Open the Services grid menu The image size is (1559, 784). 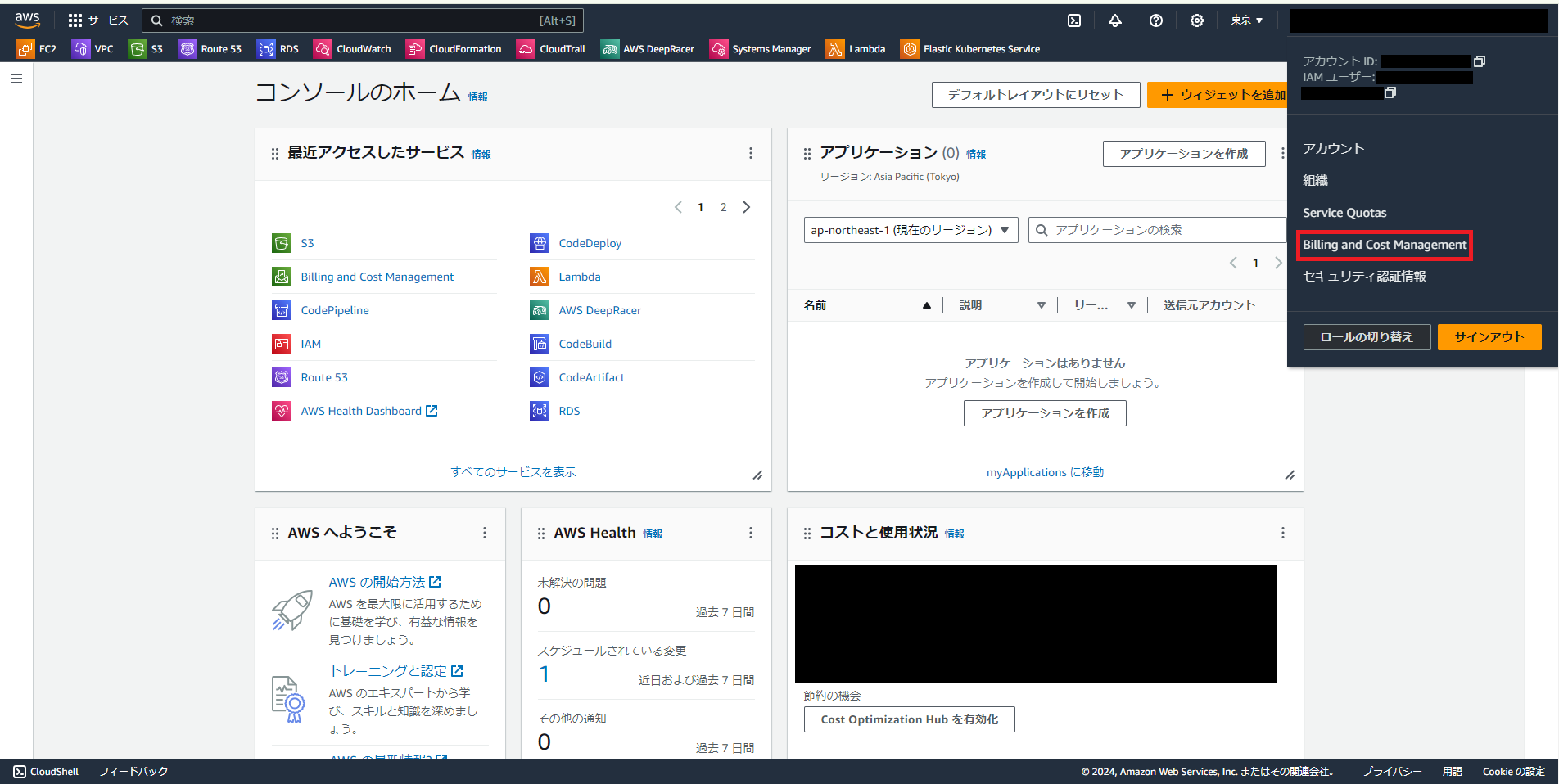coord(98,20)
